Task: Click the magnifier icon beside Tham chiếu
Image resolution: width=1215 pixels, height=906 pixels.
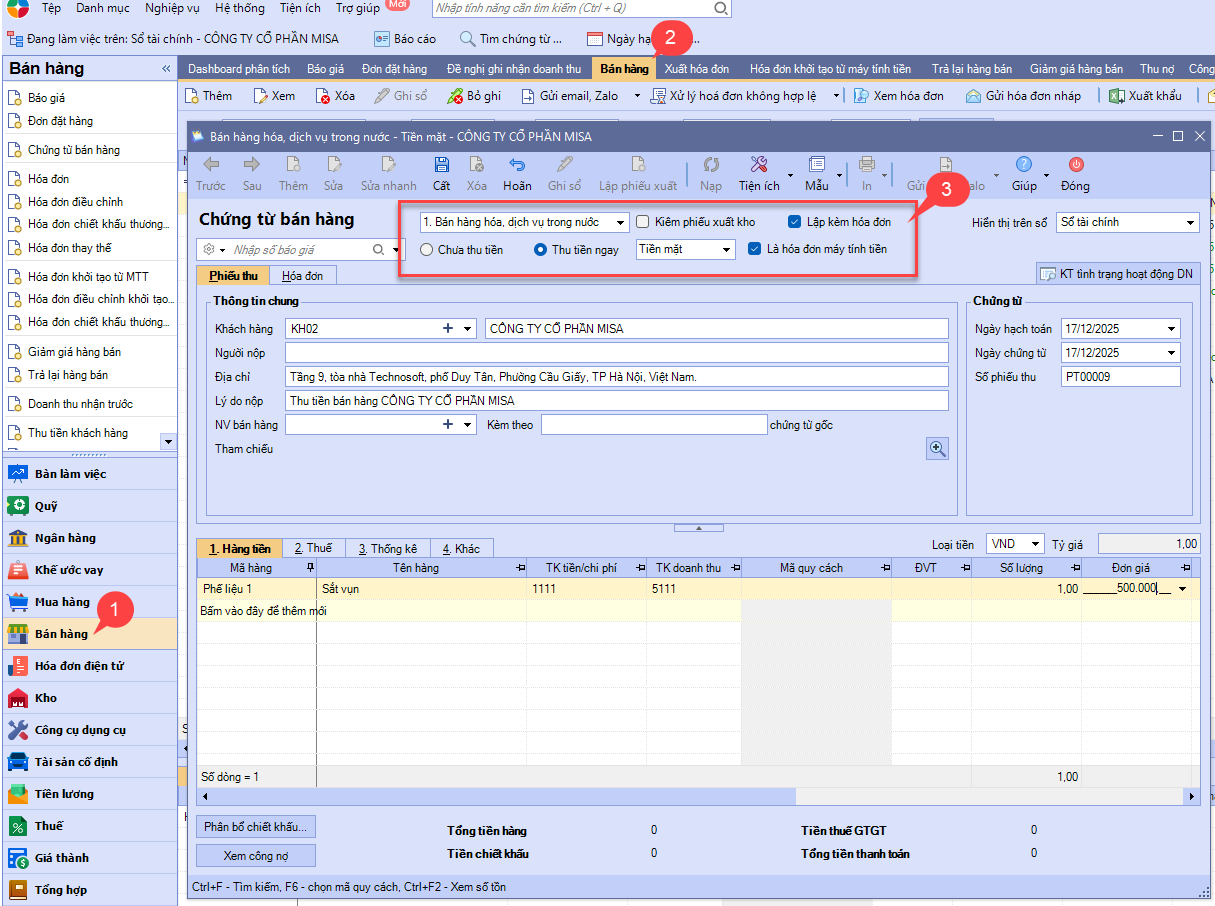Action: click(x=937, y=449)
